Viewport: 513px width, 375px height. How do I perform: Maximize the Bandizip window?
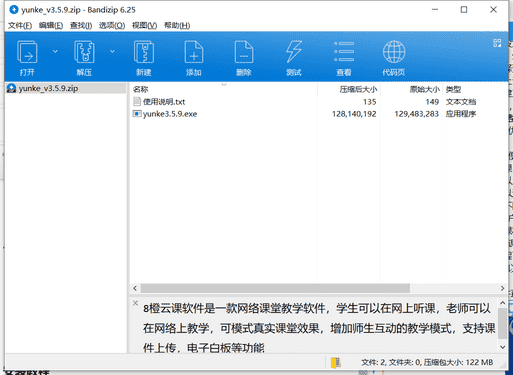pyautogui.click(x=464, y=10)
